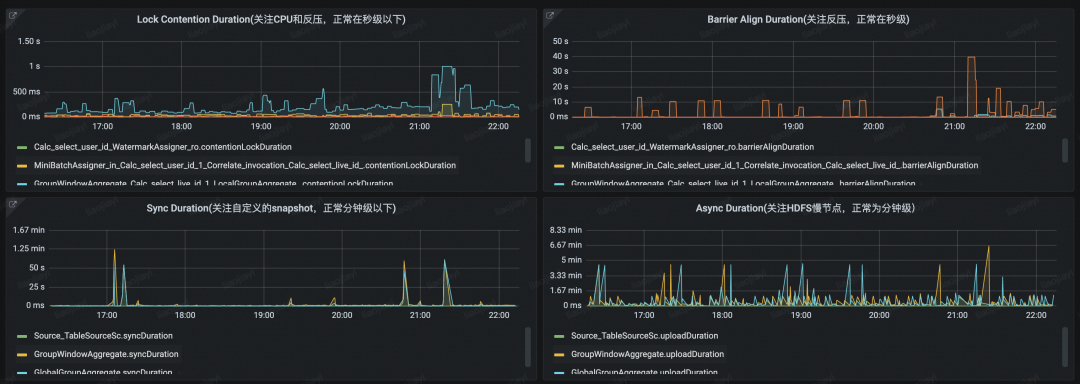Expand the Lock Contention Duration panel title menu

(x=271, y=19)
